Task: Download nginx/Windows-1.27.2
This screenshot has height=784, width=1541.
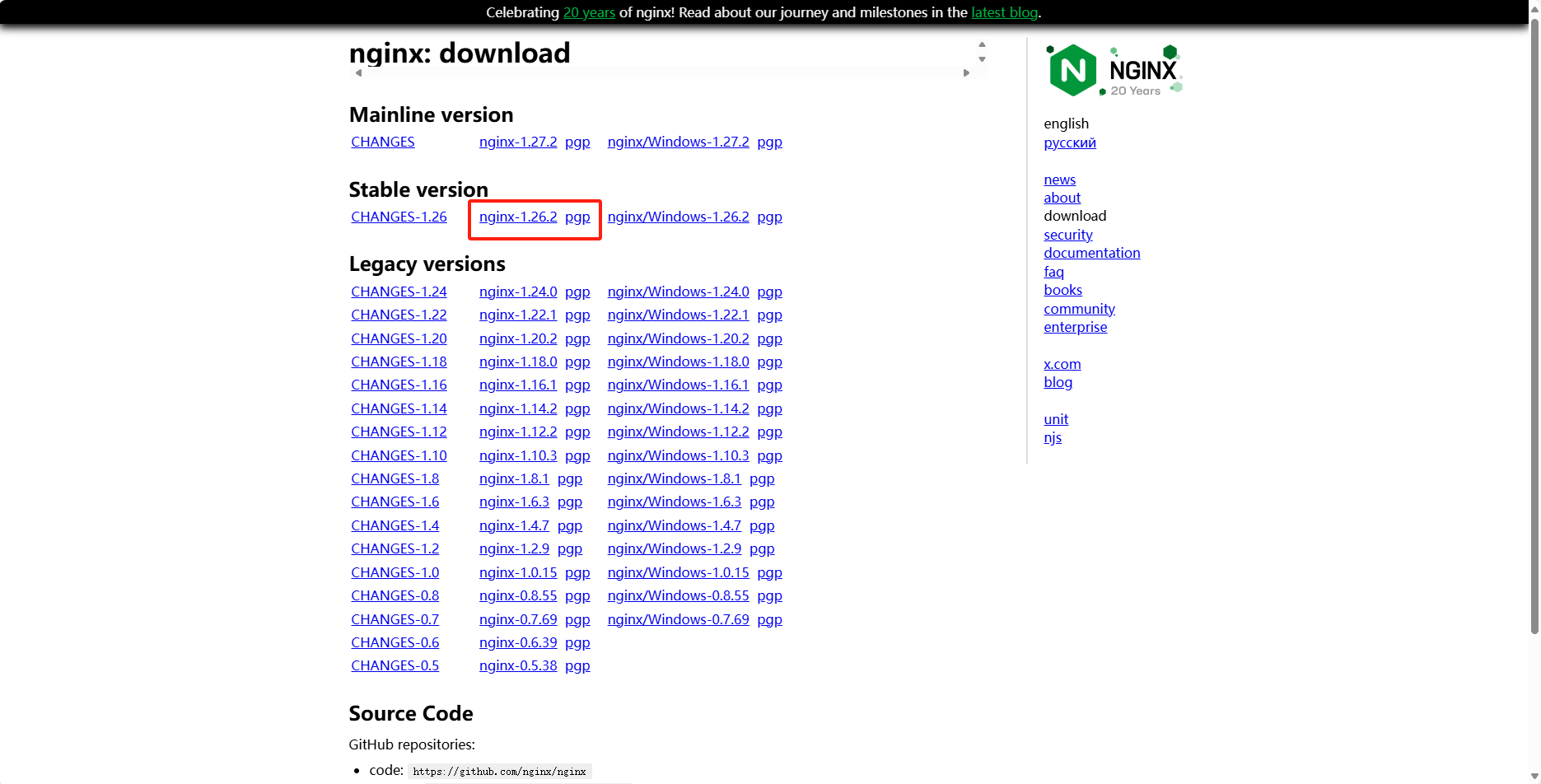Action: (679, 142)
